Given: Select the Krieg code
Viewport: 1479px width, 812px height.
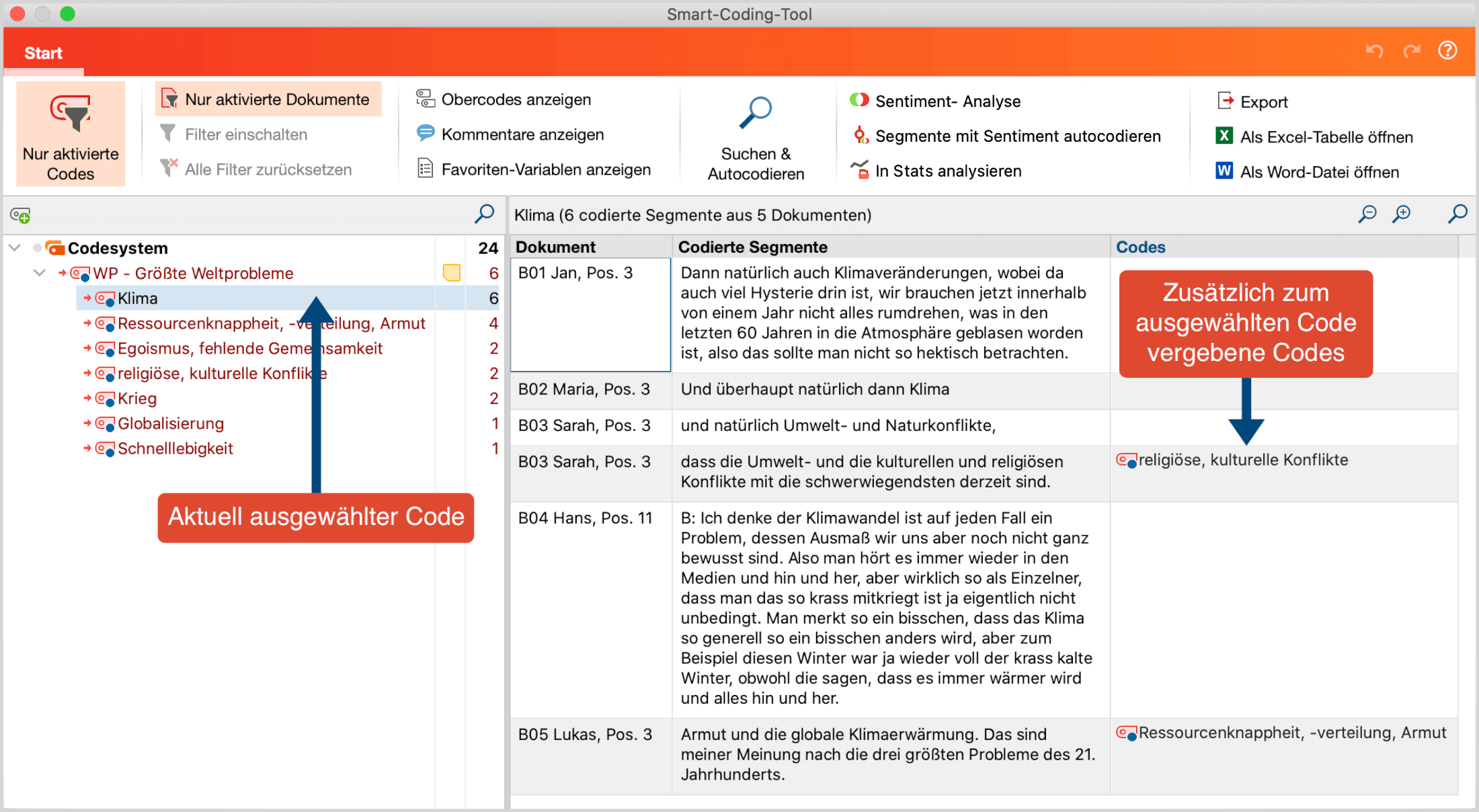Looking at the screenshot, I should coord(137,399).
